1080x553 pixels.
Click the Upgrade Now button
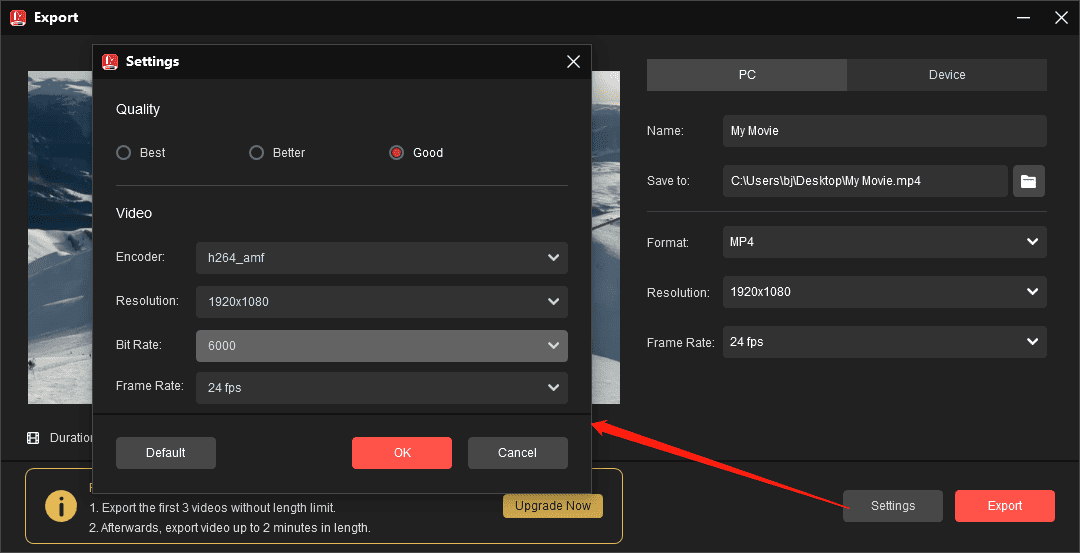[553, 505]
